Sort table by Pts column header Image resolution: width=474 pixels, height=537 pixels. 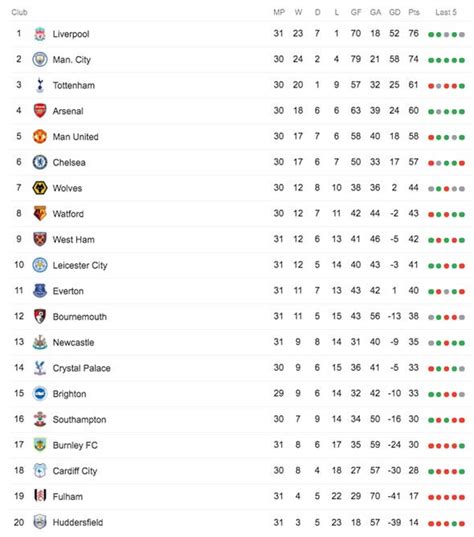coord(414,12)
